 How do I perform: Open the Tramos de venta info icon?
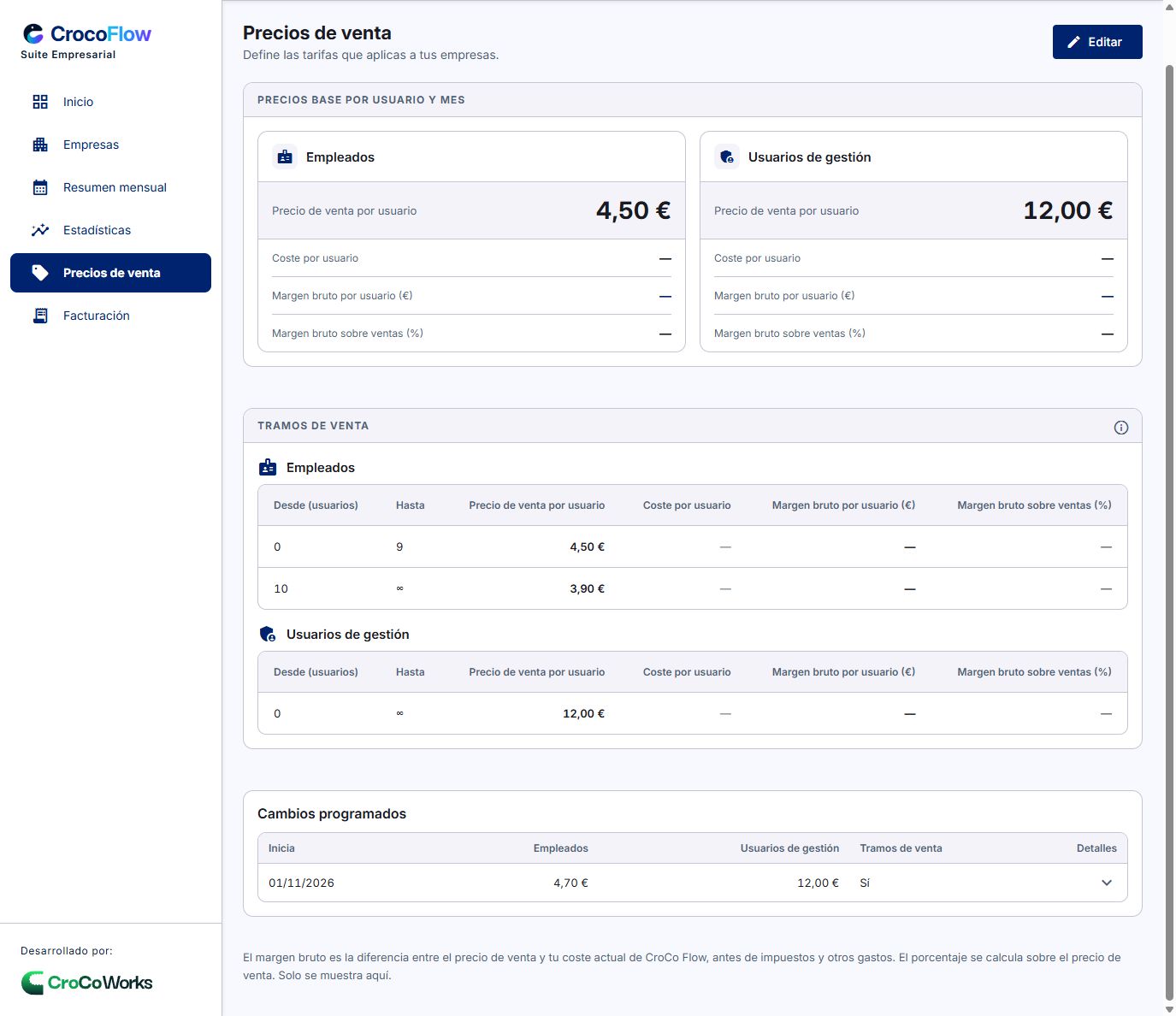[1121, 428]
